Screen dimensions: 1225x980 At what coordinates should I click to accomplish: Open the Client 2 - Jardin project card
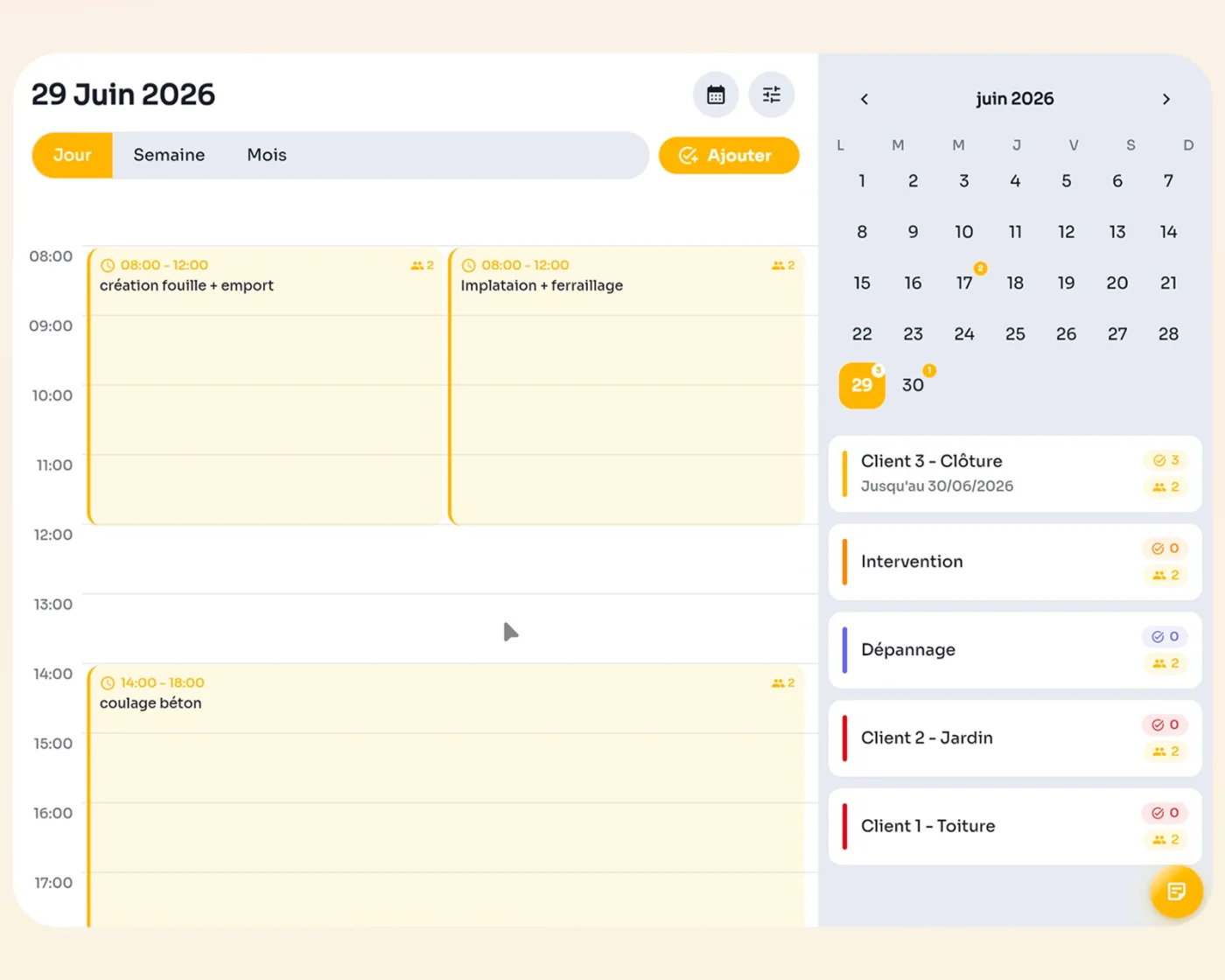click(1015, 738)
